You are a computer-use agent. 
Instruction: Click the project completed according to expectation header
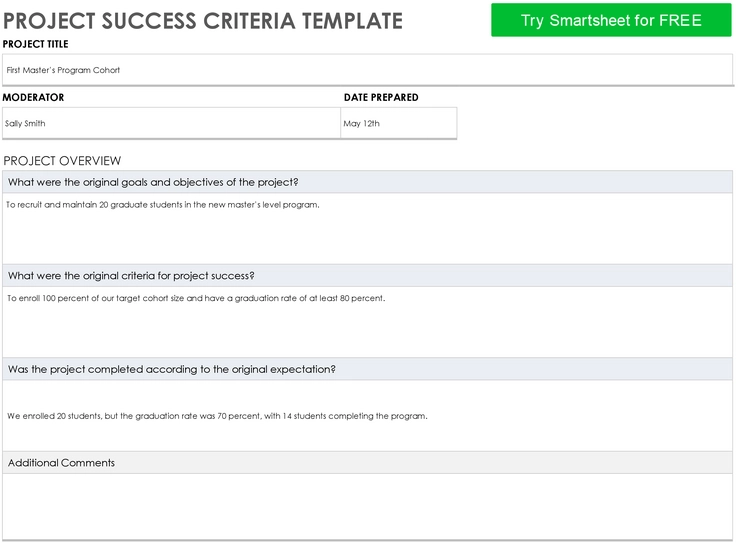click(367, 369)
